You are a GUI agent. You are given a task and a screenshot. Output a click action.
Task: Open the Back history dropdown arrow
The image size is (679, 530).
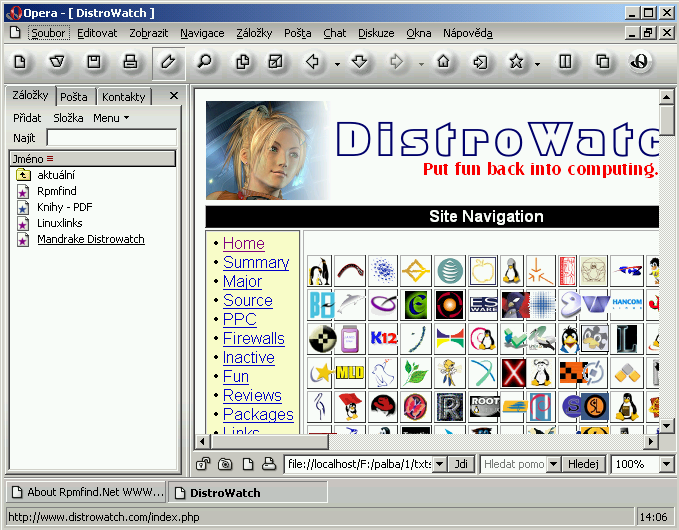[337, 64]
